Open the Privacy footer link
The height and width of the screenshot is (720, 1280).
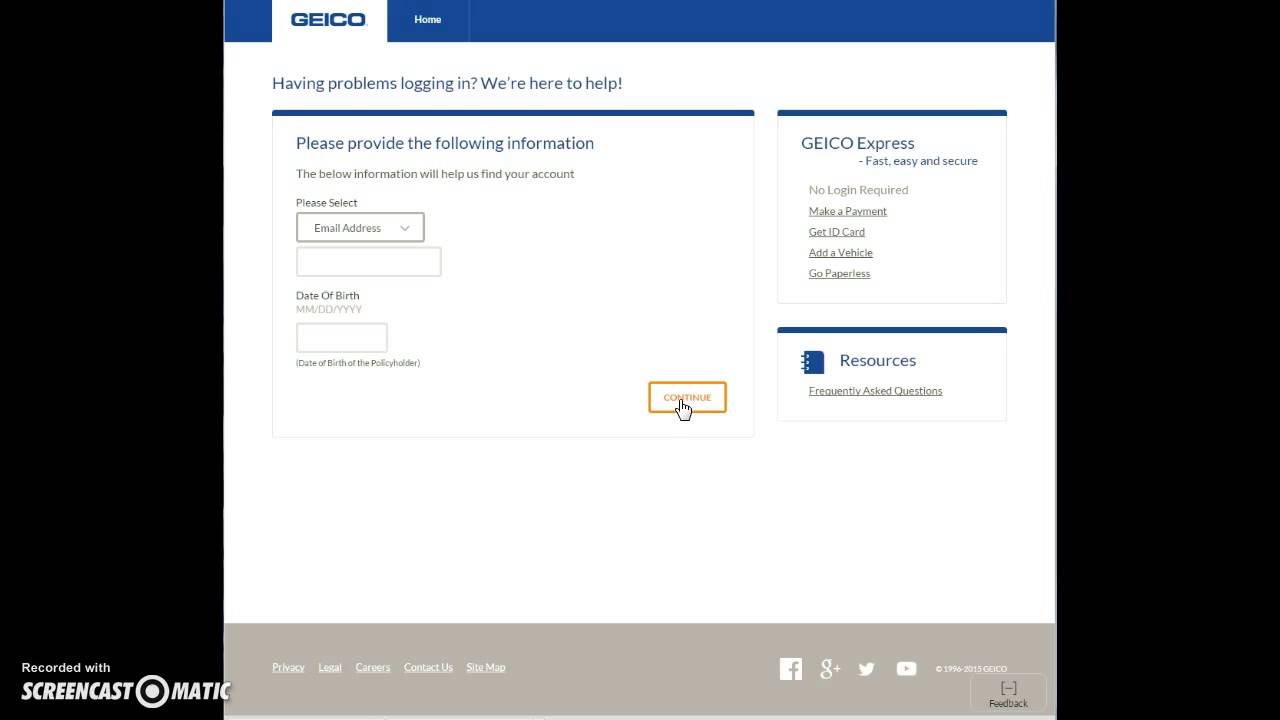288,668
